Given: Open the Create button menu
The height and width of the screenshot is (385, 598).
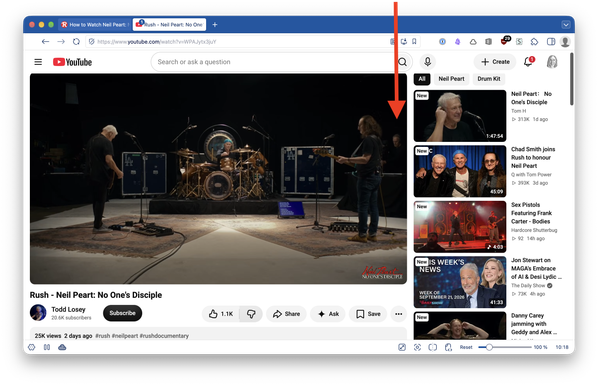Looking at the screenshot, I should (x=495, y=61).
